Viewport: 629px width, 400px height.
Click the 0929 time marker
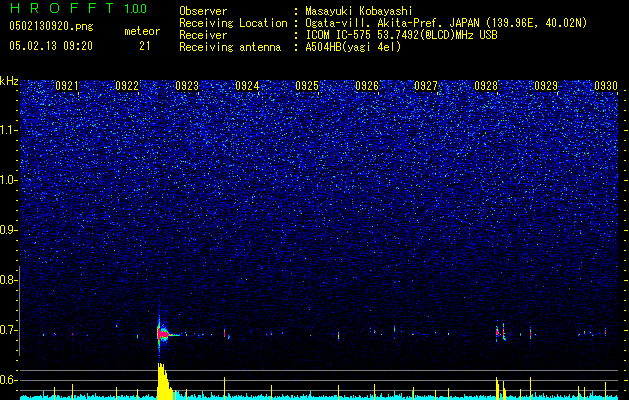(546, 86)
